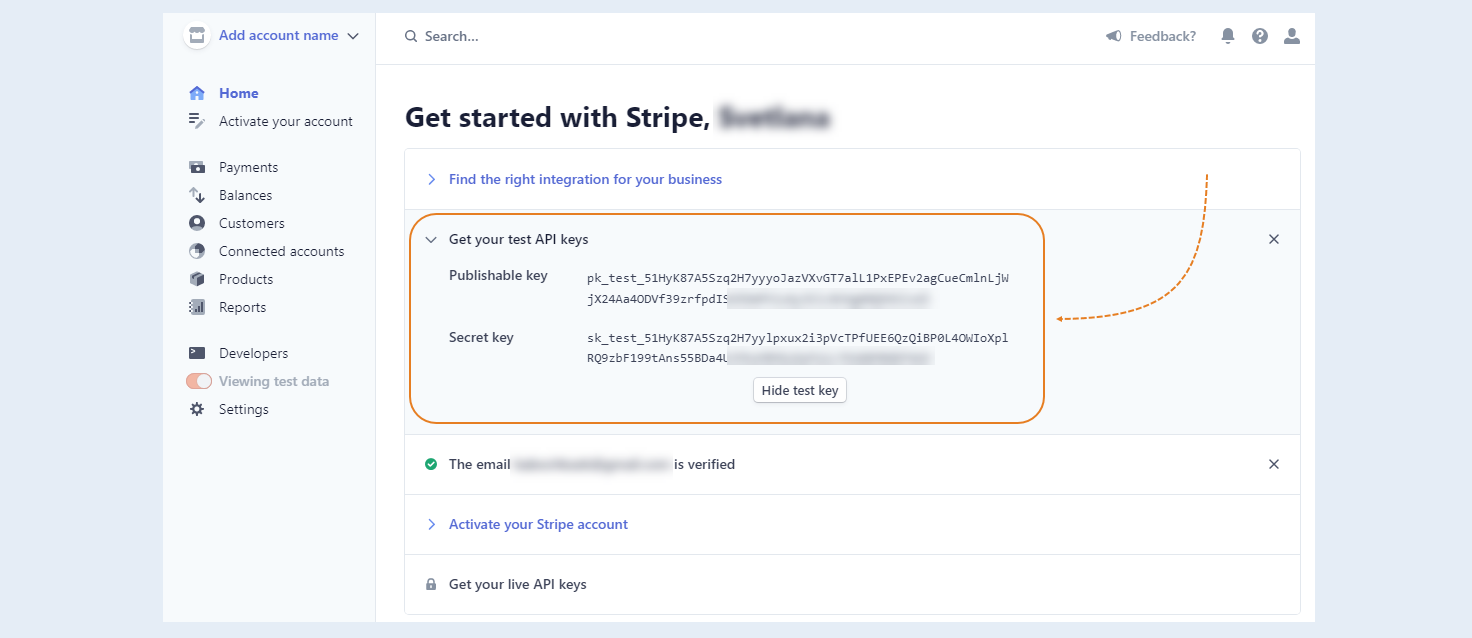Click the Payments wallet icon

coord(197,167)
